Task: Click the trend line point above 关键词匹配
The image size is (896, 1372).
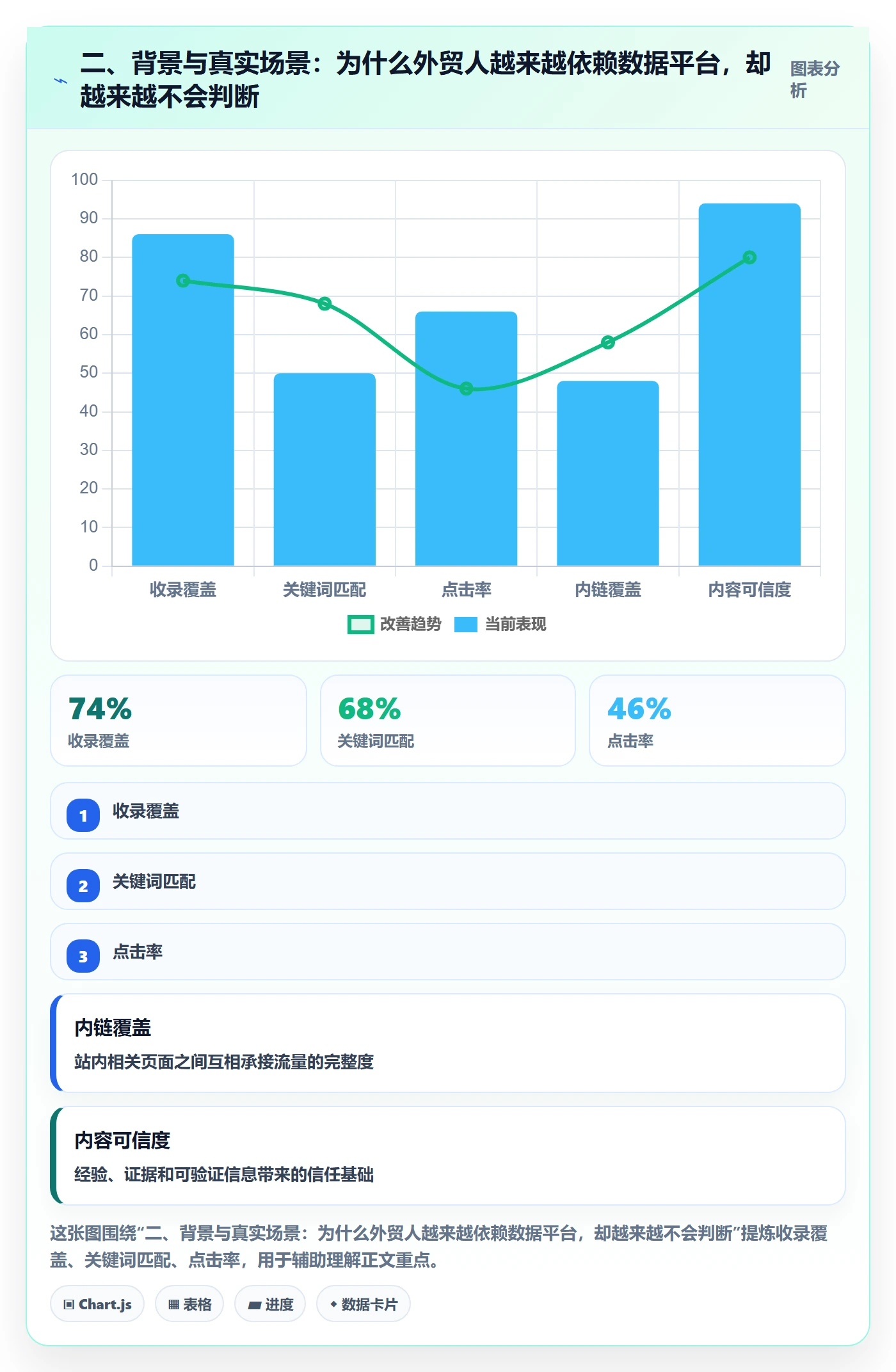Action: [x=324, y=303]
